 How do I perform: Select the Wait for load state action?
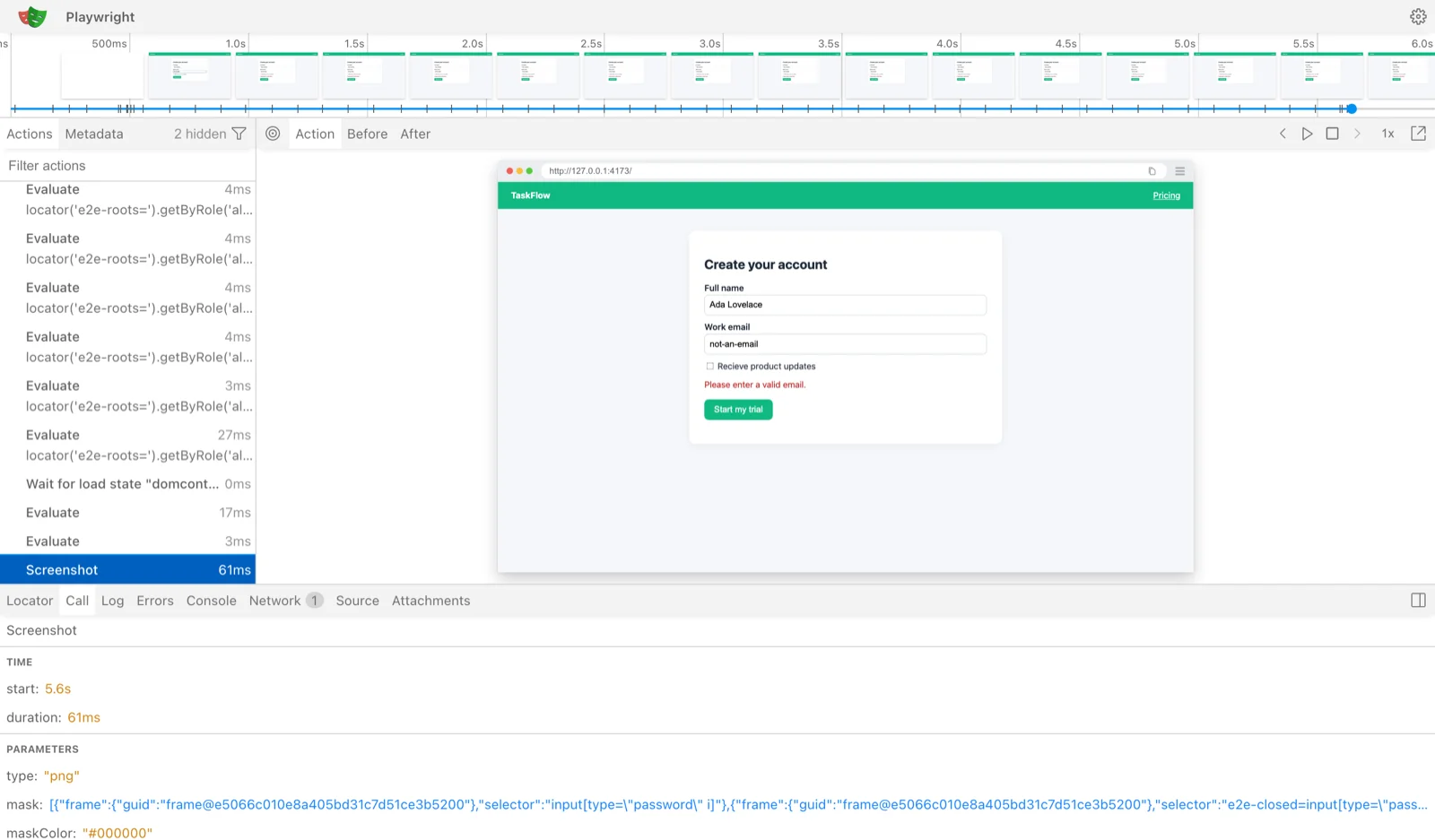pos(127,484)
